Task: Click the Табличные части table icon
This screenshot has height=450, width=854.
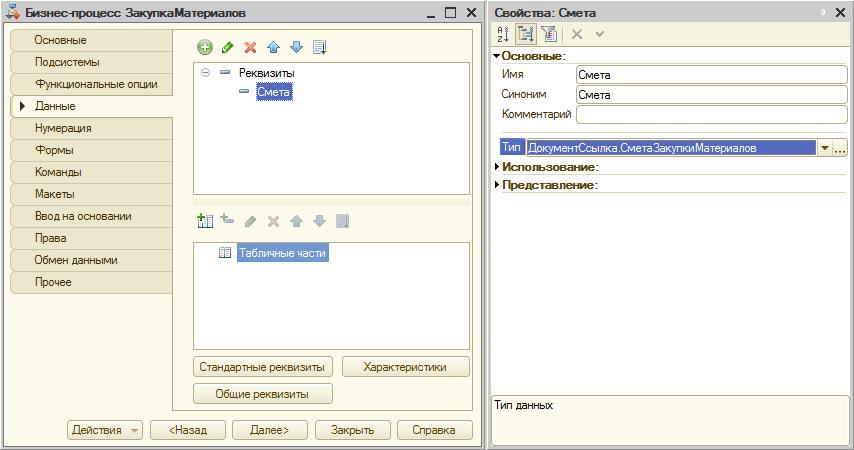Action: (x=225, y=252)
